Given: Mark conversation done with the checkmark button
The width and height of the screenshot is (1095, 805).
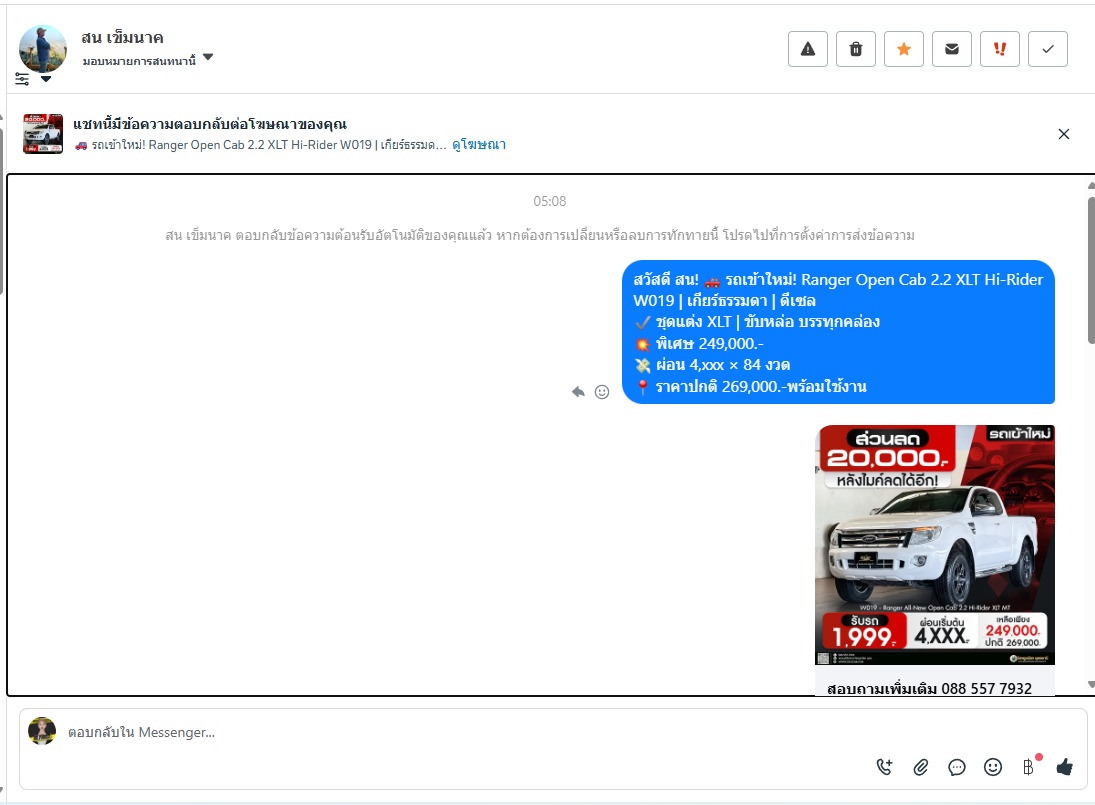Looking at the screenshot, I should (1048, 49).
